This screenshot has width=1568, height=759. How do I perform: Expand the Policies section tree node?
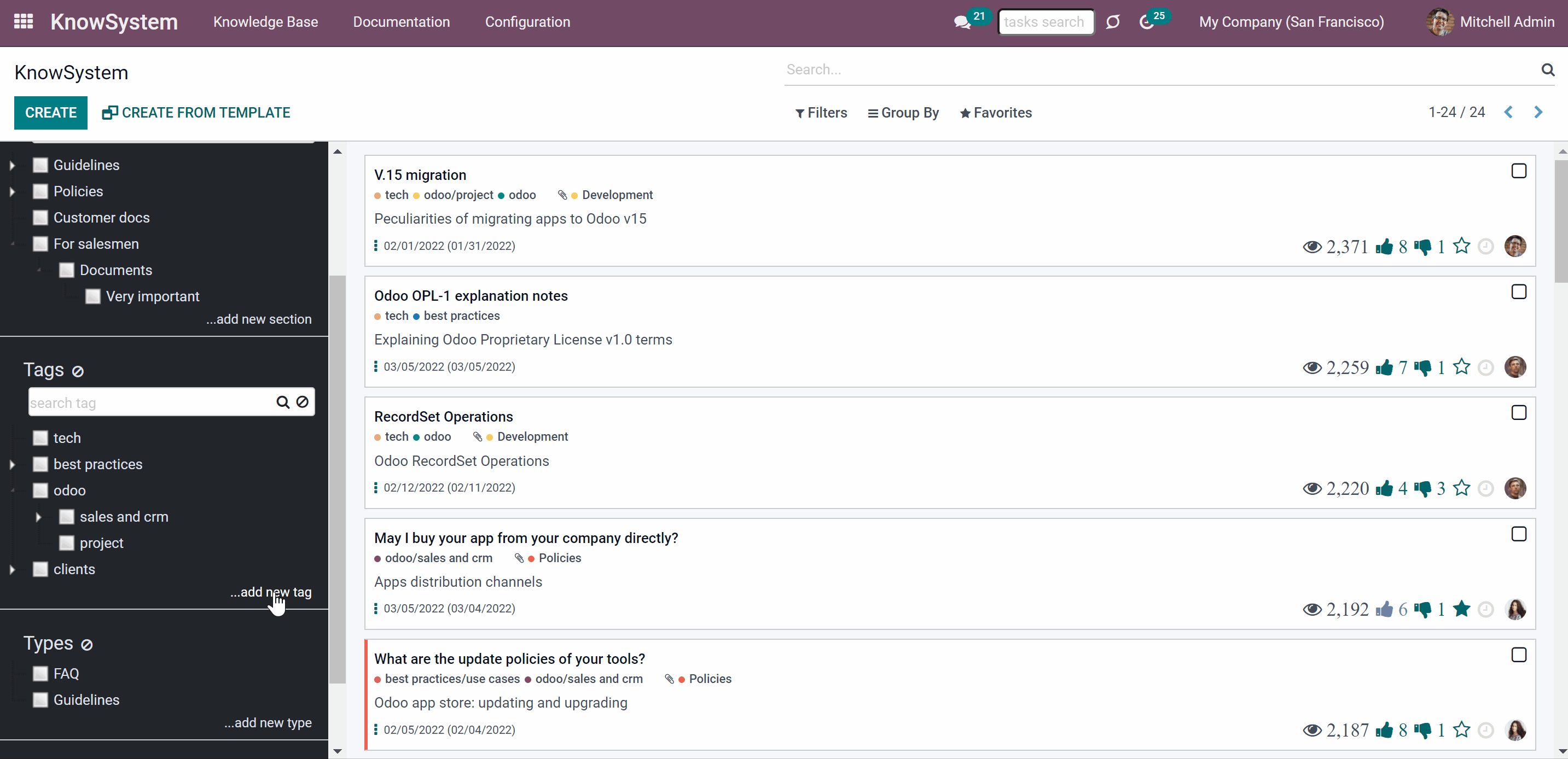coord(12,191)
